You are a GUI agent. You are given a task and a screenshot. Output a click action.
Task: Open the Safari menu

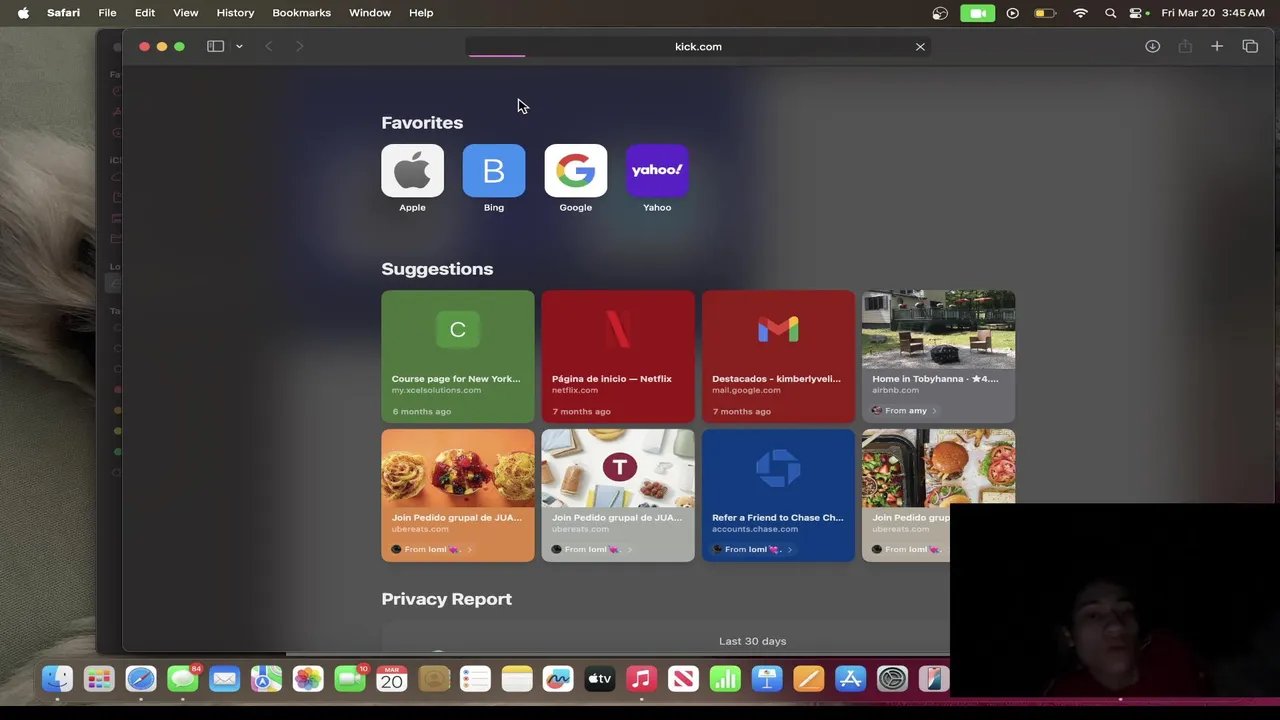(63, 13)
